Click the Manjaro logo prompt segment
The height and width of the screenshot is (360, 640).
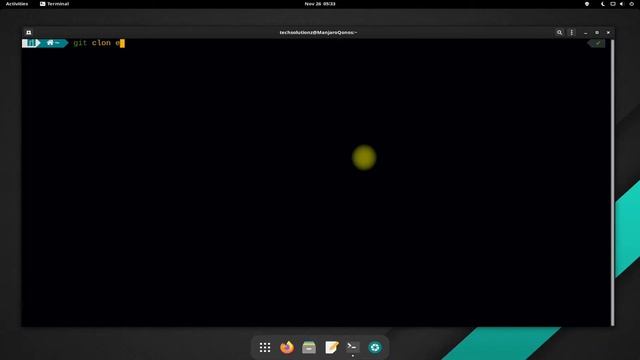(31, 43)
